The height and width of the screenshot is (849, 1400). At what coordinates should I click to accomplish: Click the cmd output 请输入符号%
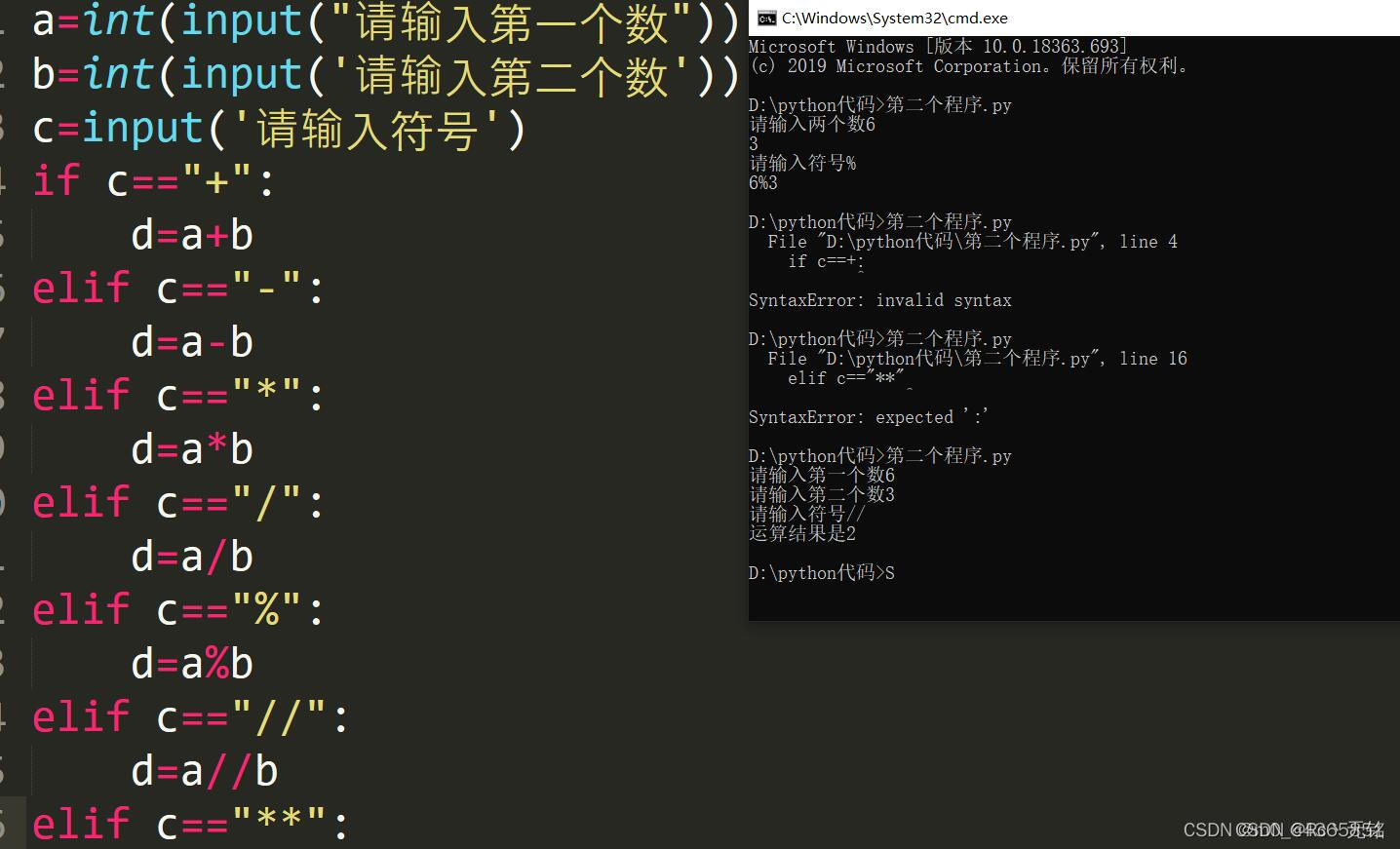tap(802, 164)
